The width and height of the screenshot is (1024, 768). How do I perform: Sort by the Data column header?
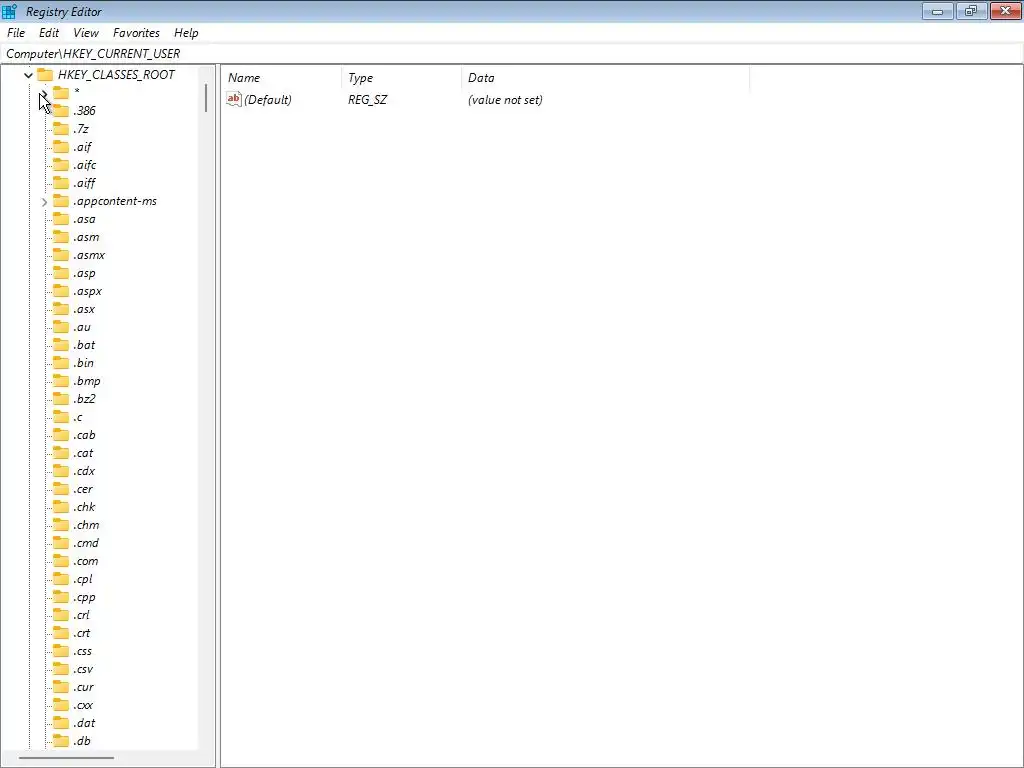tap(605, 78)
